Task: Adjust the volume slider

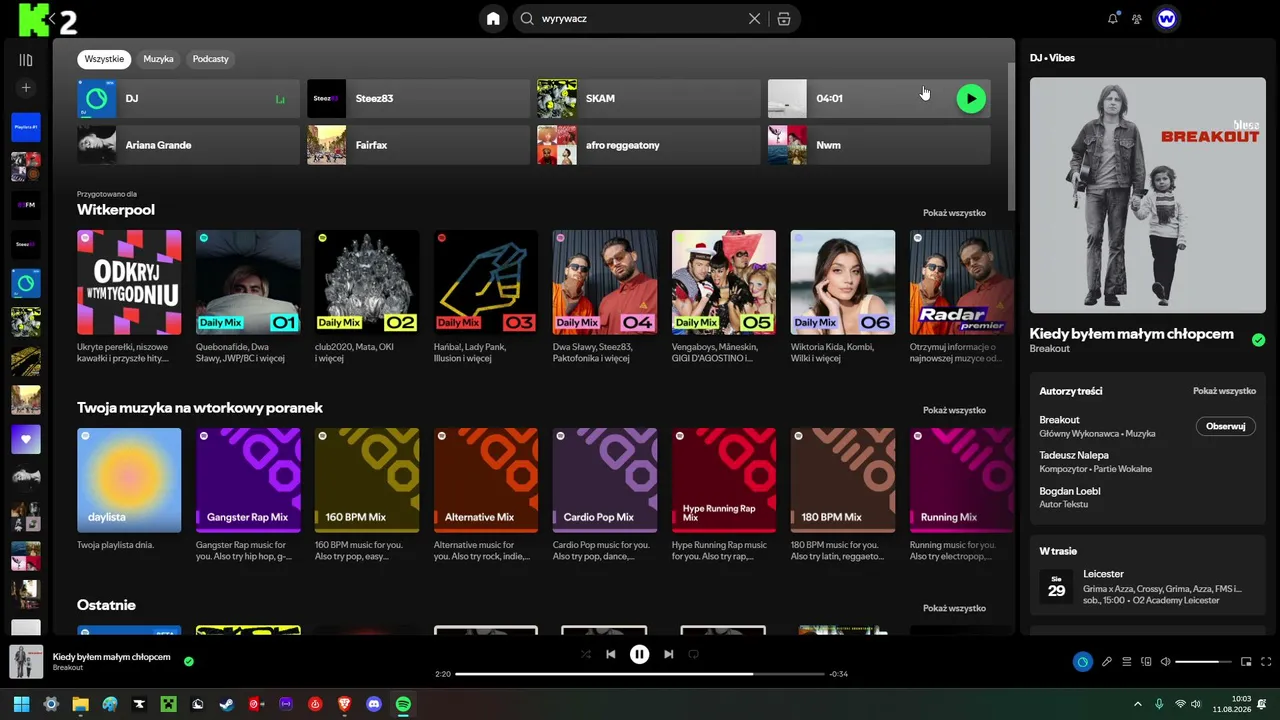Action: point(1203,662)
